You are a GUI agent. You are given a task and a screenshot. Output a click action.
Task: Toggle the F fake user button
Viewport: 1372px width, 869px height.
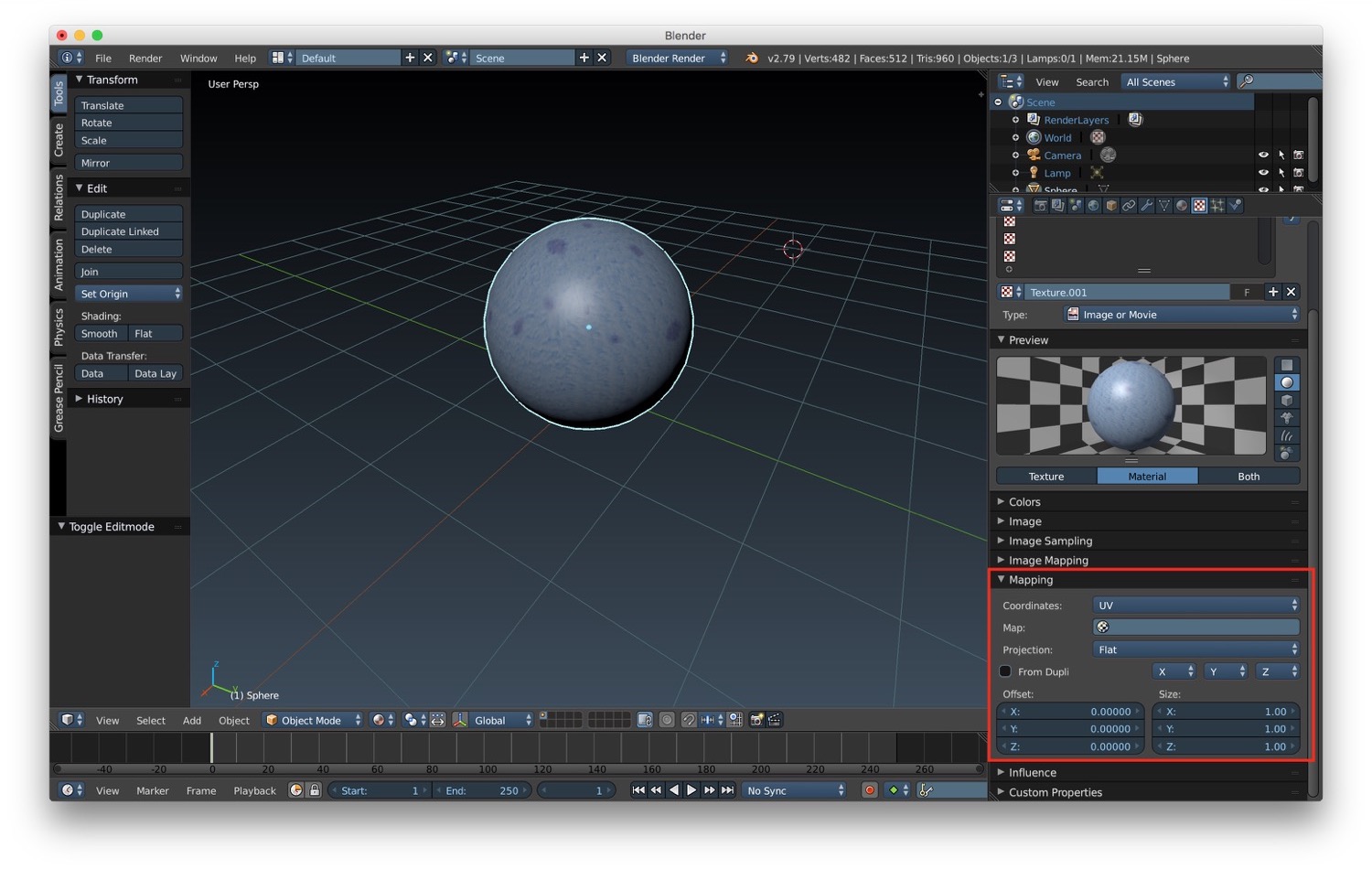(1246, 292)
